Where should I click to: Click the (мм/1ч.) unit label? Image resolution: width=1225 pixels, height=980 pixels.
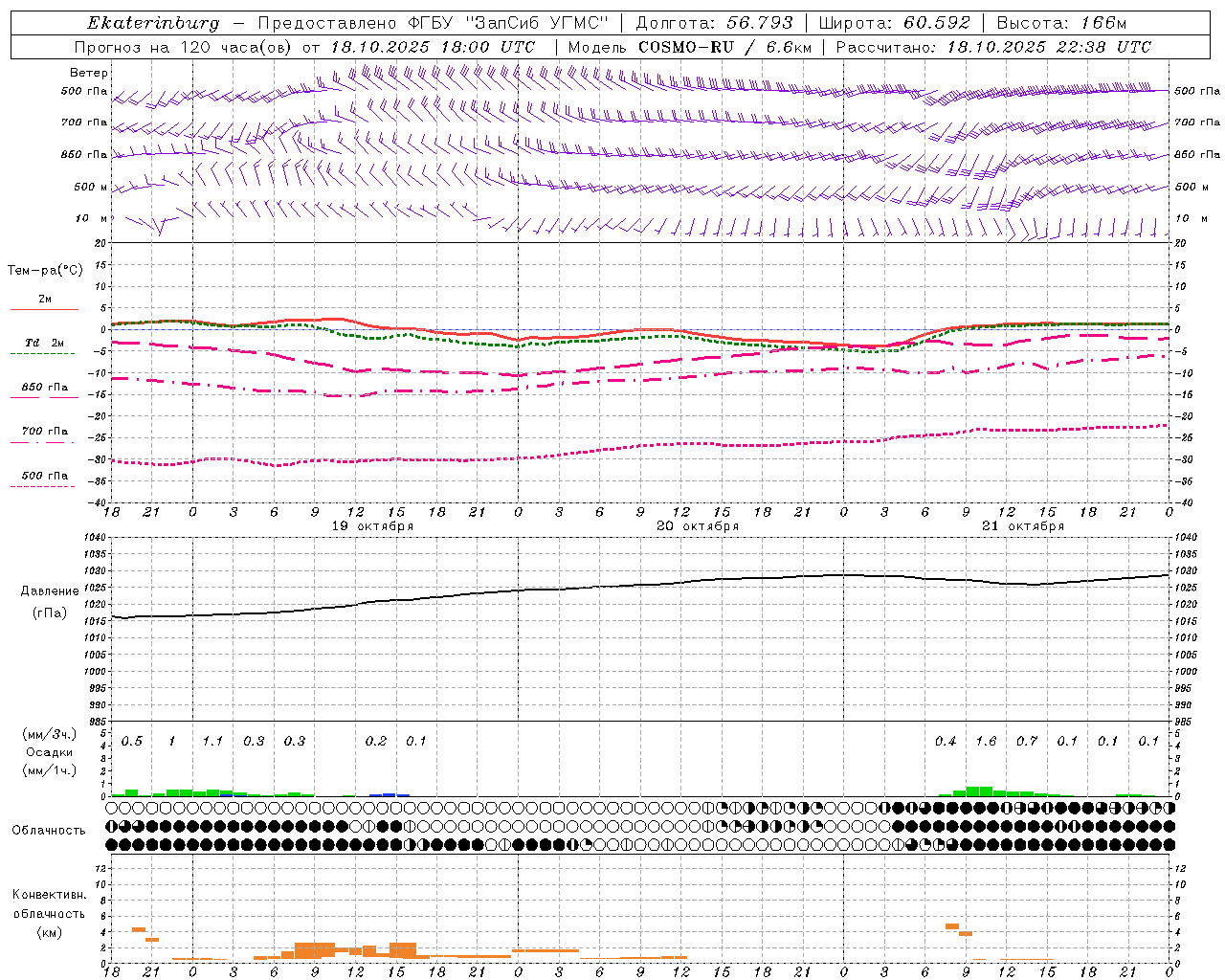49,770
